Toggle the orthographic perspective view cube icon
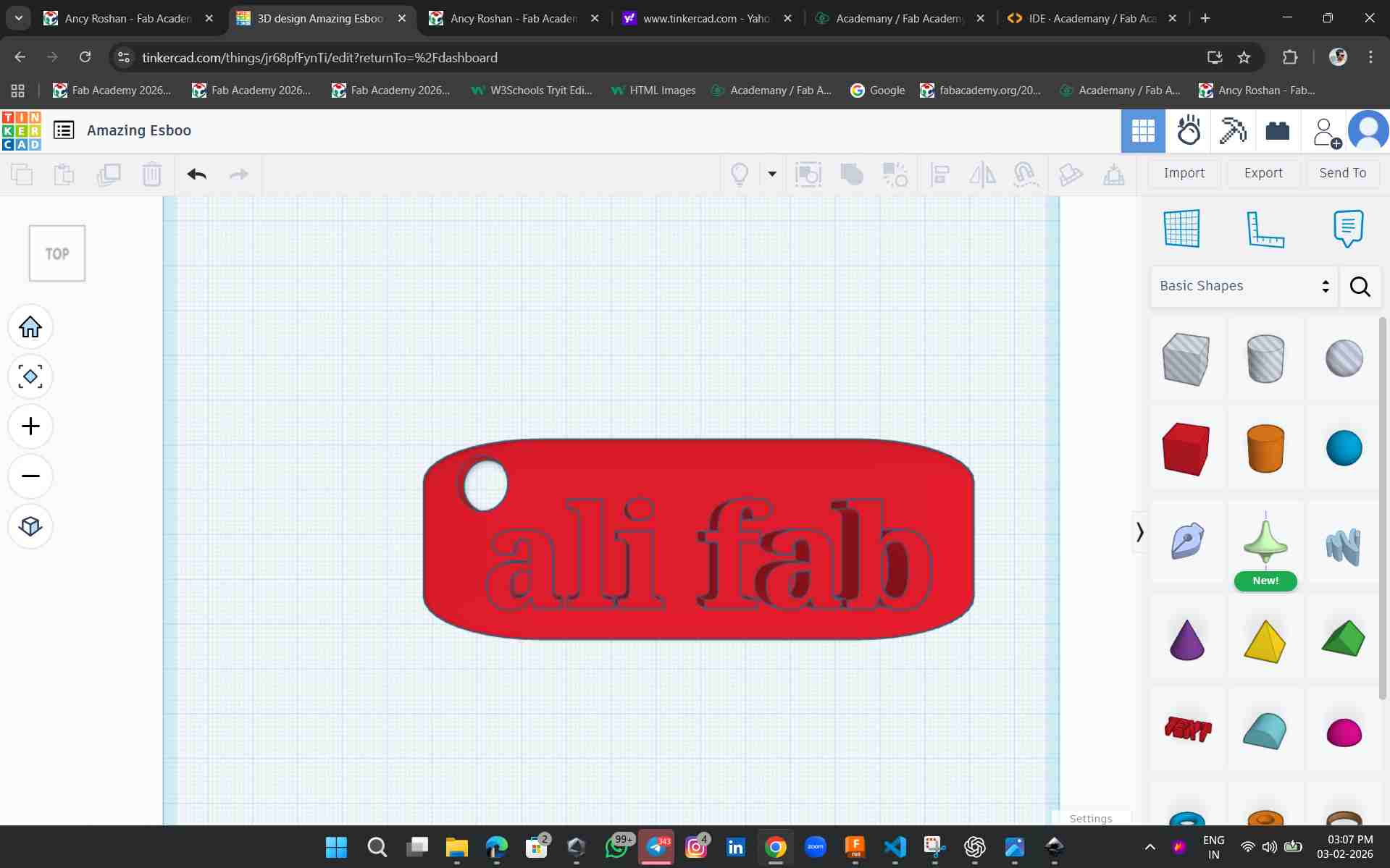The width and height of the screenshot is (1390, 868). (x=30, y=526)
